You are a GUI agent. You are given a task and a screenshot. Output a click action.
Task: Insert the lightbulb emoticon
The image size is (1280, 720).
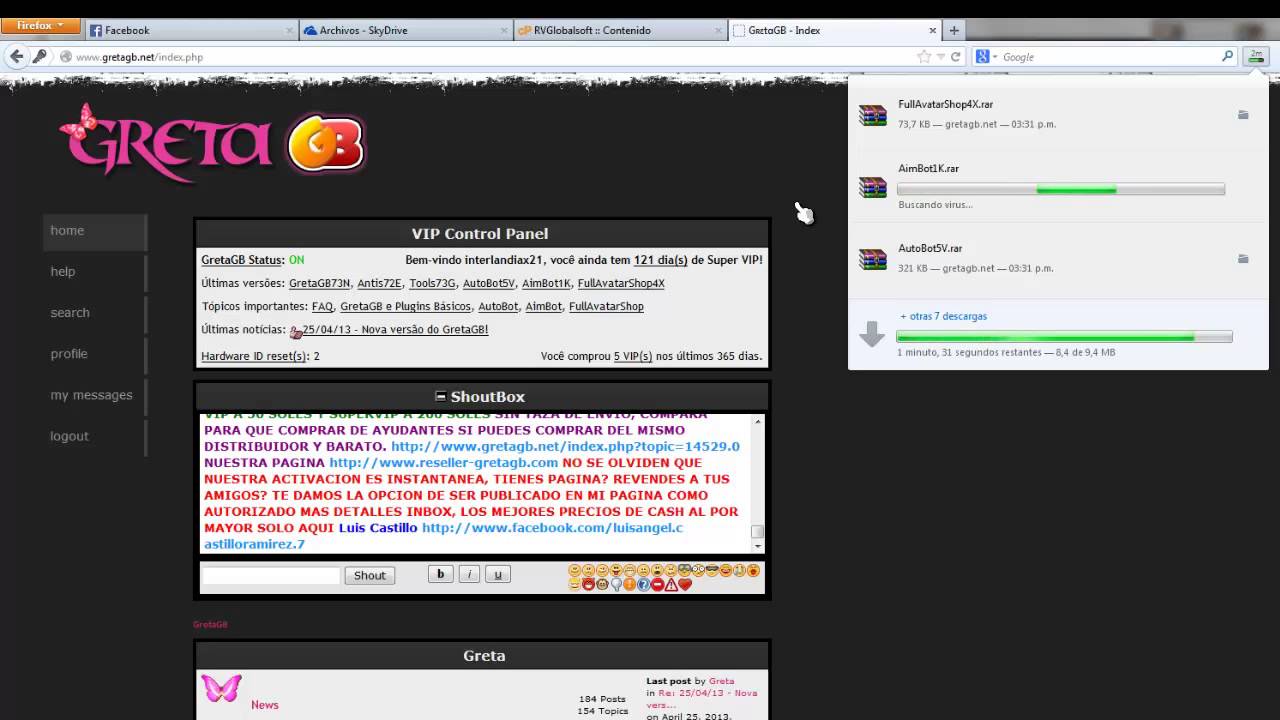(x=616, y=584)
